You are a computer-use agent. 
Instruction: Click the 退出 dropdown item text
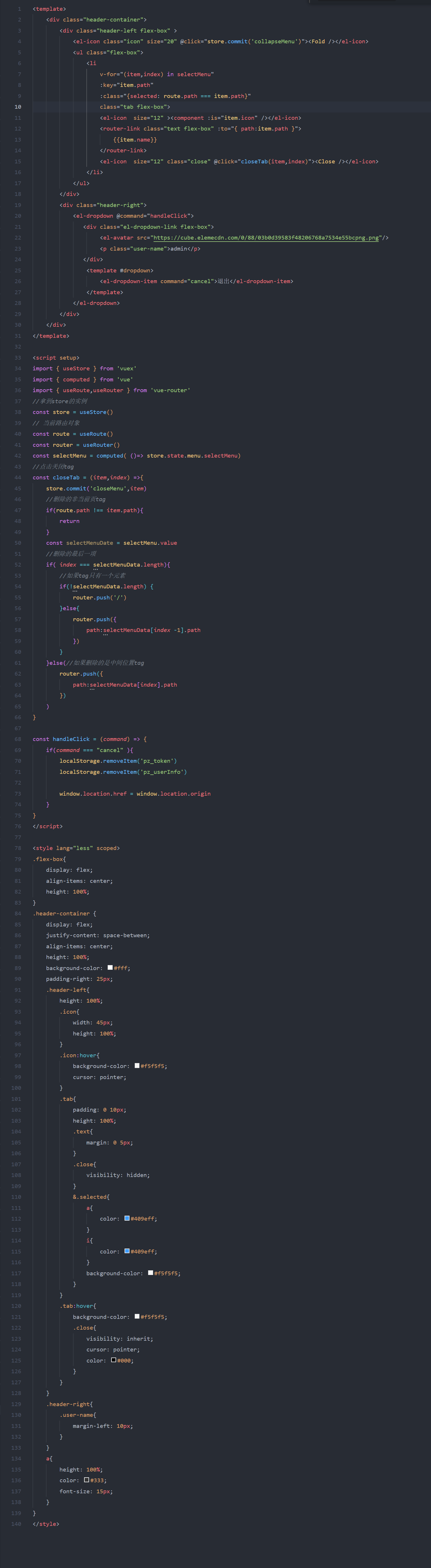[x=224, y=281]
